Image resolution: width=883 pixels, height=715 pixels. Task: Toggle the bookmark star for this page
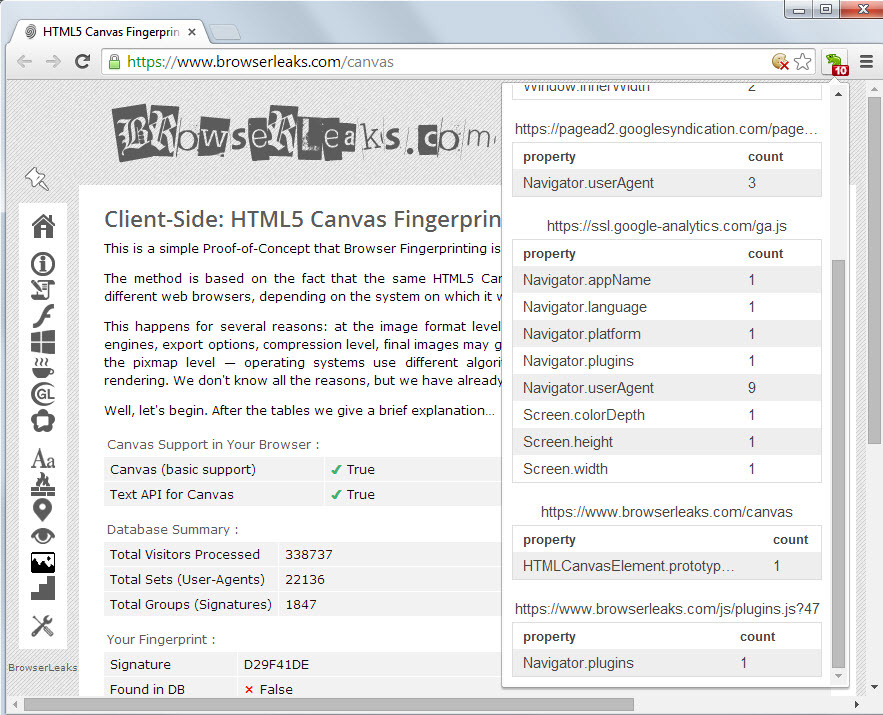[x=803, y=61]
